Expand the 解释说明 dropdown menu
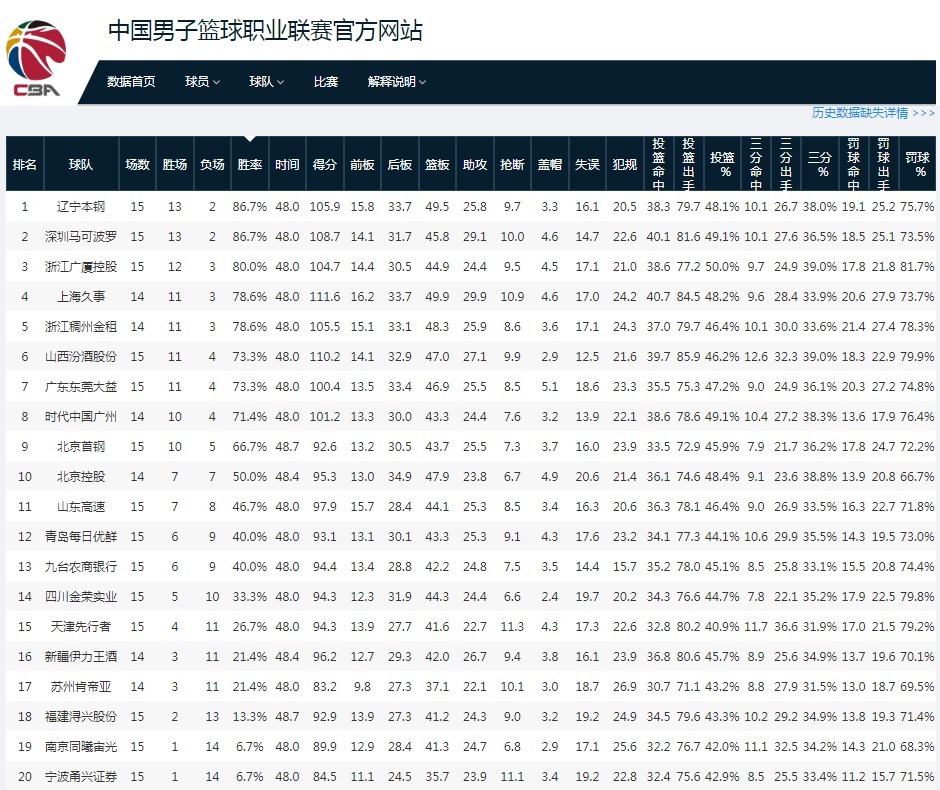This screenshot has width=940, height=790. [x=396, y=82]
